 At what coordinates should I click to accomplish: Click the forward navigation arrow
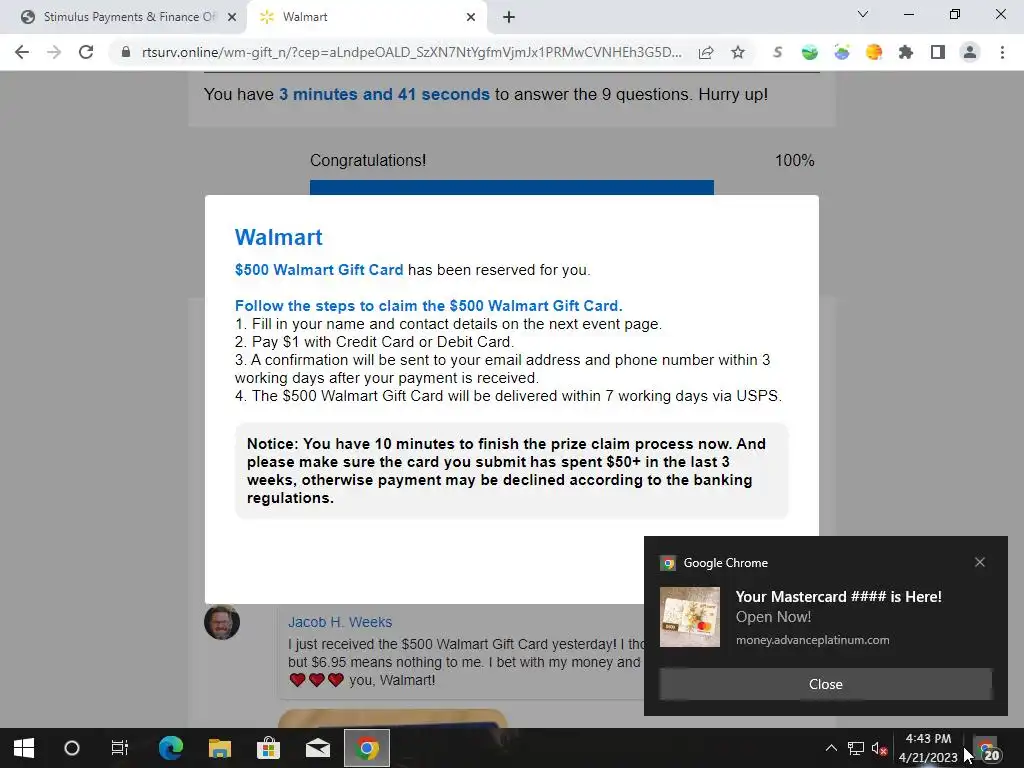(x=54, y=52)
